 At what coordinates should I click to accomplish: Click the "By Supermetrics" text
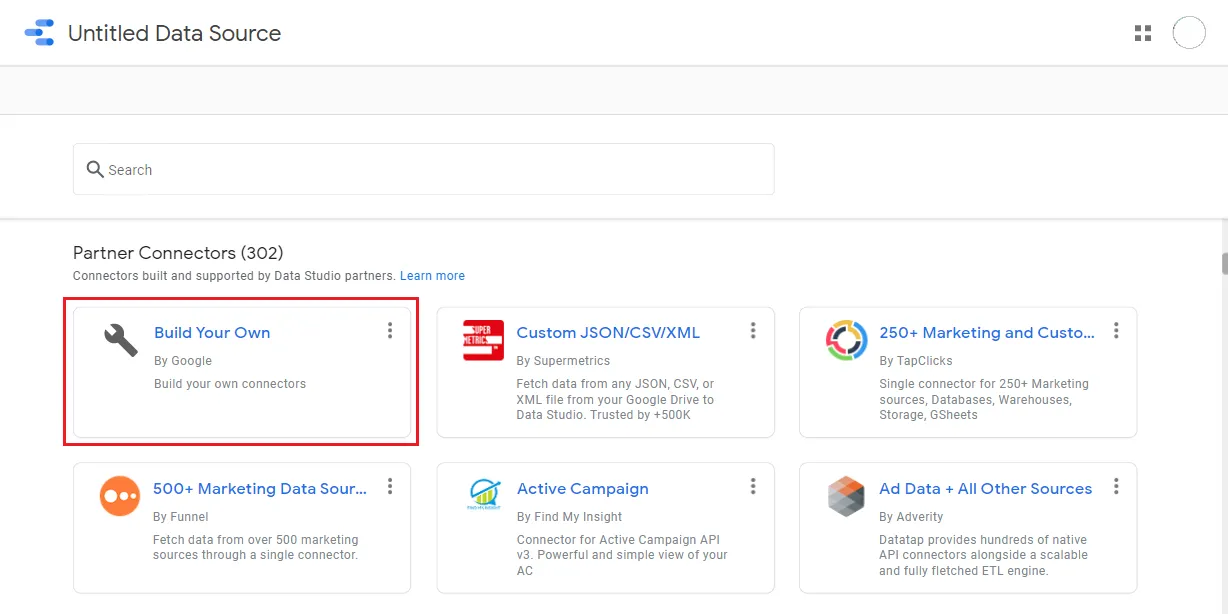coord(563,361)
